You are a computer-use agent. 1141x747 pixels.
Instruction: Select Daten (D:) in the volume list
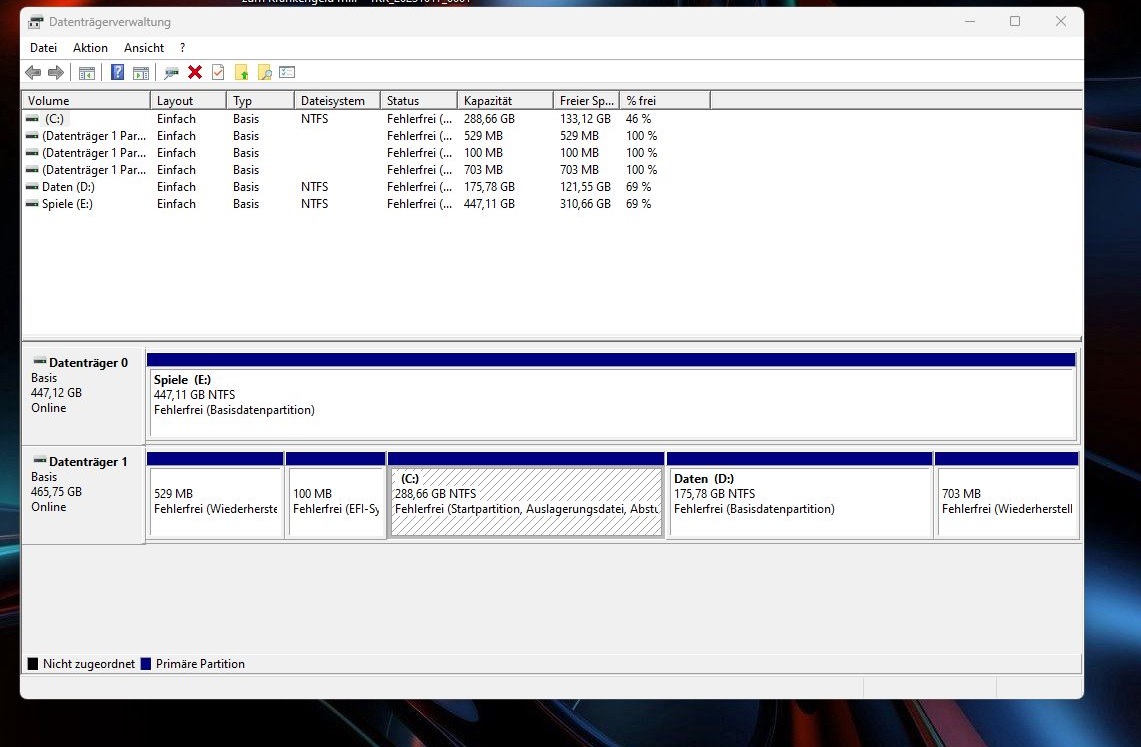click(68, 187)
